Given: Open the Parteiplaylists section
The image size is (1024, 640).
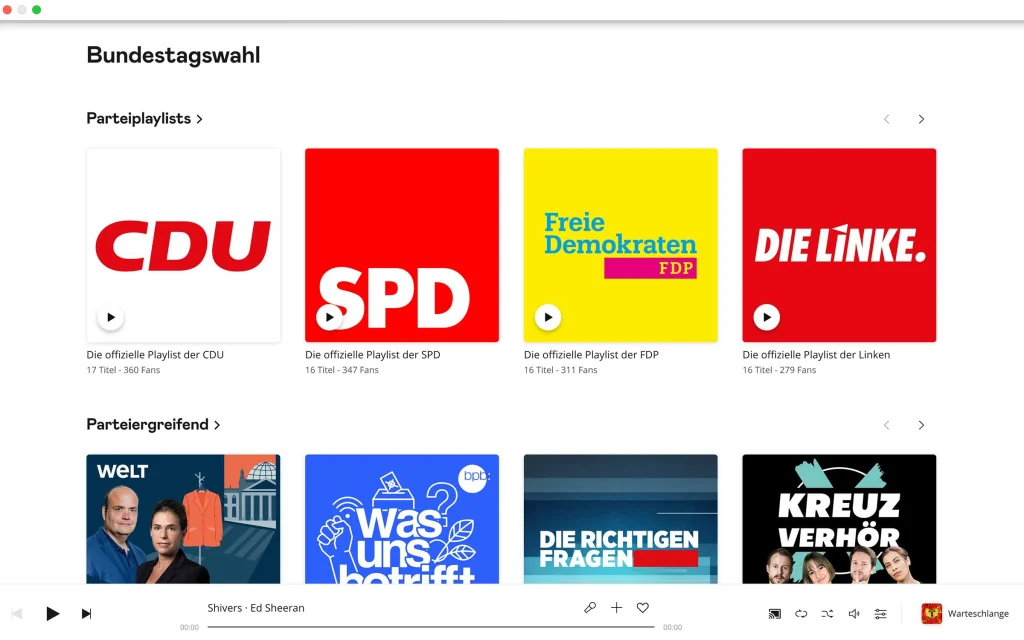Looking at the screenshot, I should coord(144,119).
